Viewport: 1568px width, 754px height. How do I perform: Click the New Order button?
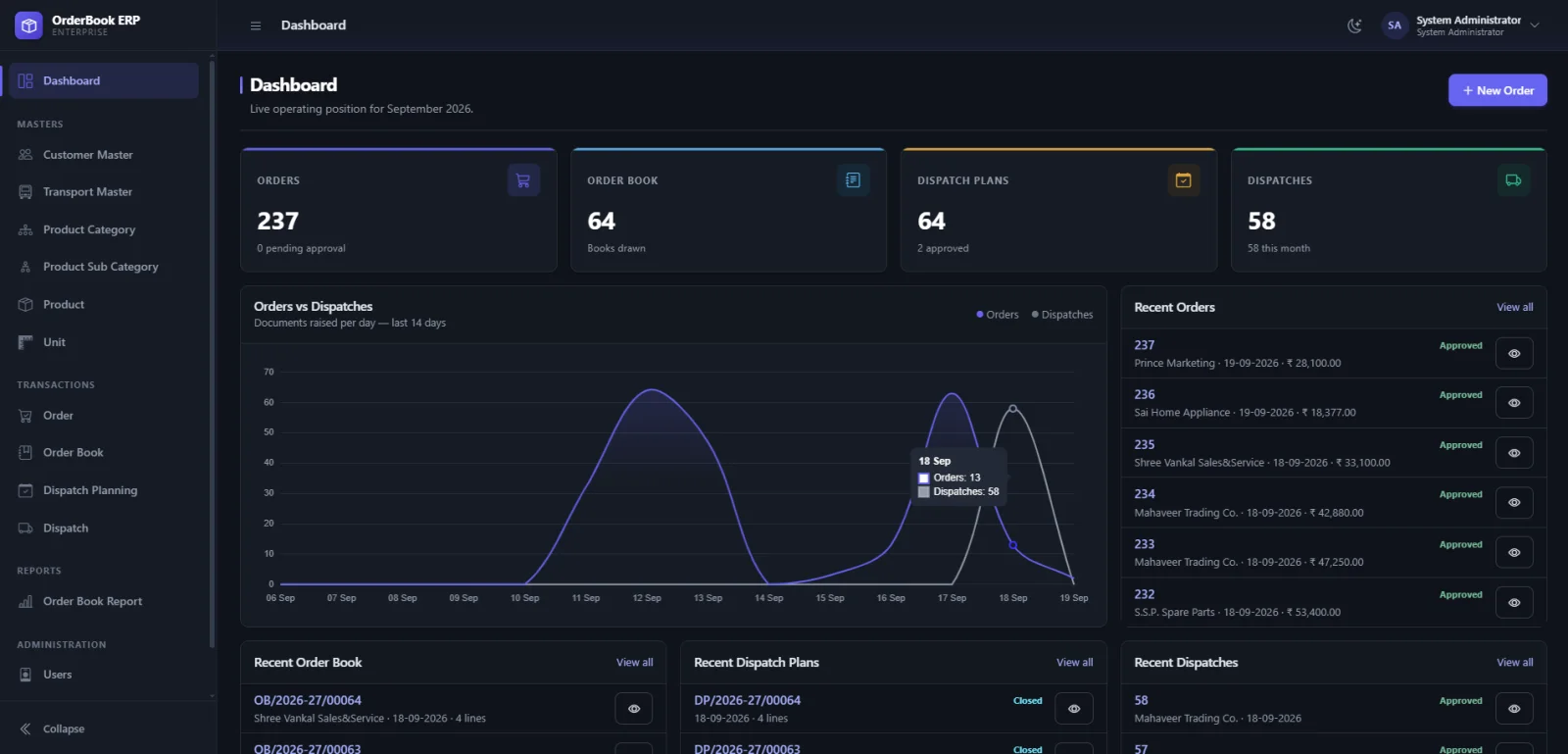pos(1497,90)
